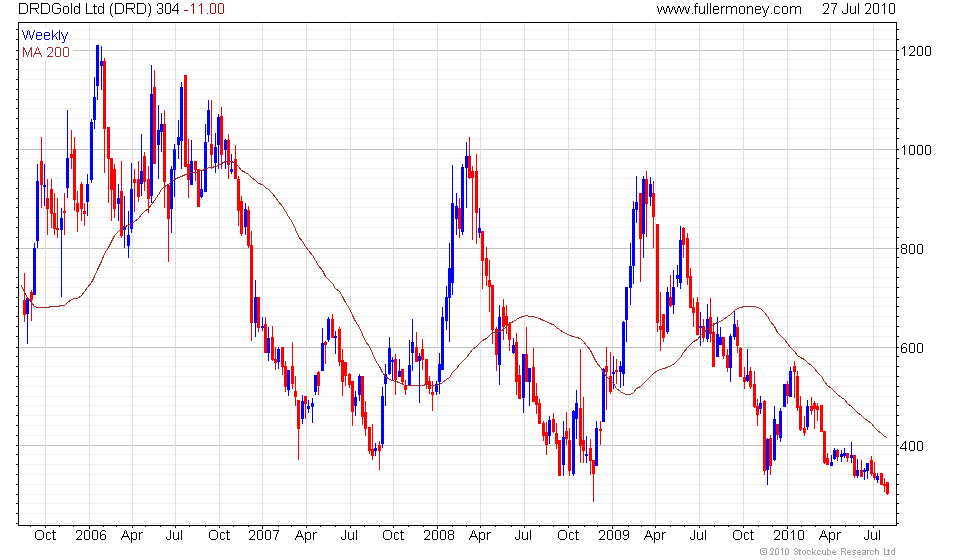Click the date 27 Jul 2010
This screenshot has width=980, height=560.
(859, 9)
